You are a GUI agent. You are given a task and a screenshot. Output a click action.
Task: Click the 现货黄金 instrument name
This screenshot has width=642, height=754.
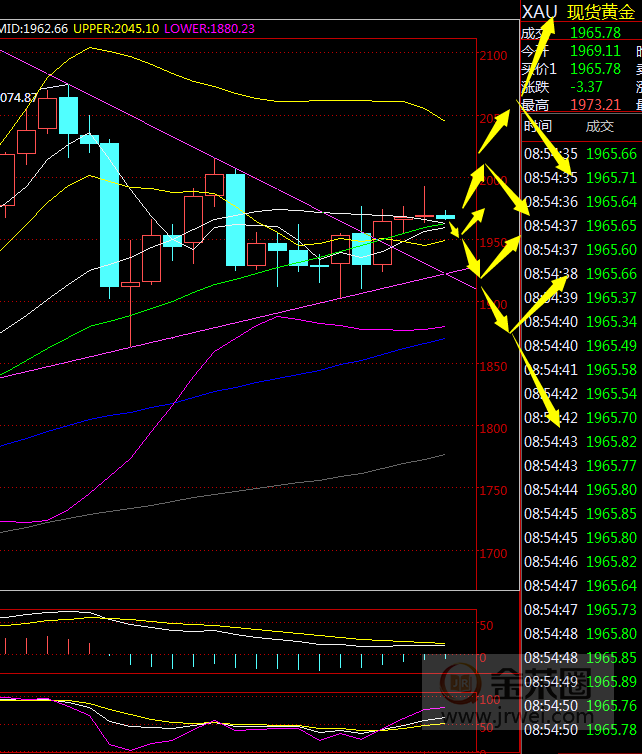(600, 12)
